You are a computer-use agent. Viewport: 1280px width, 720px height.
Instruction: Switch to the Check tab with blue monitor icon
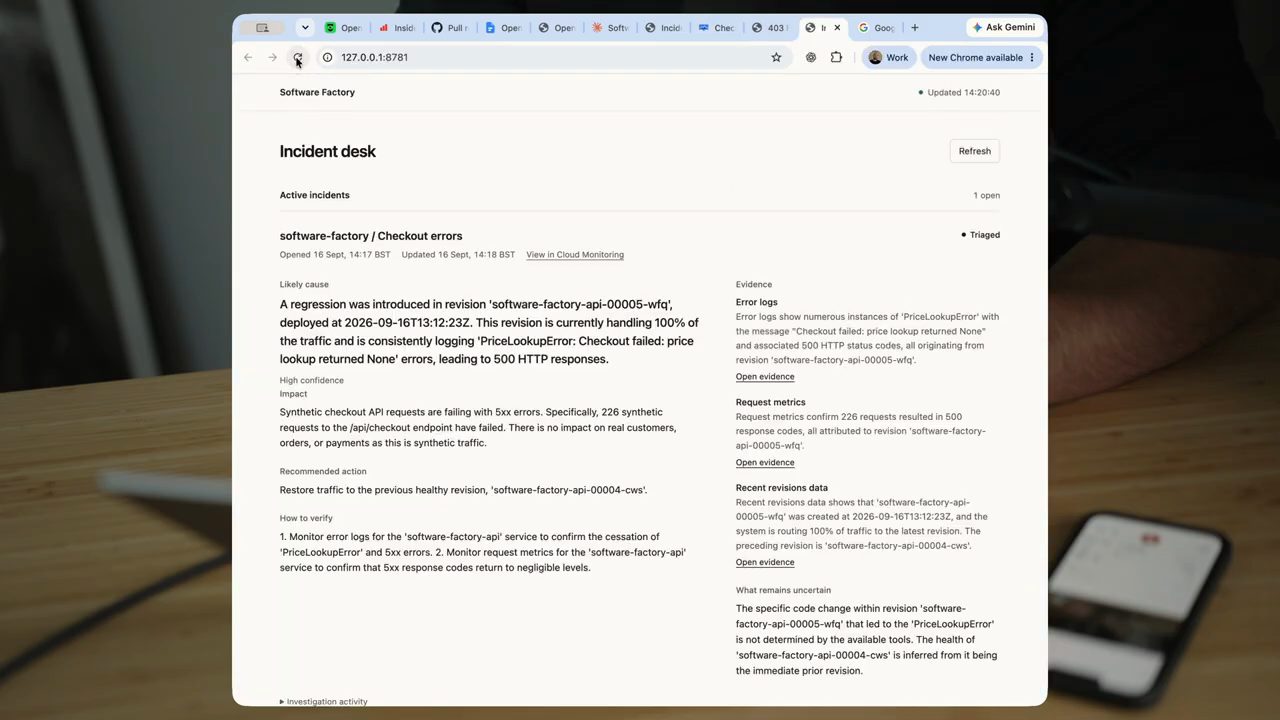click(x=716, y=28)
